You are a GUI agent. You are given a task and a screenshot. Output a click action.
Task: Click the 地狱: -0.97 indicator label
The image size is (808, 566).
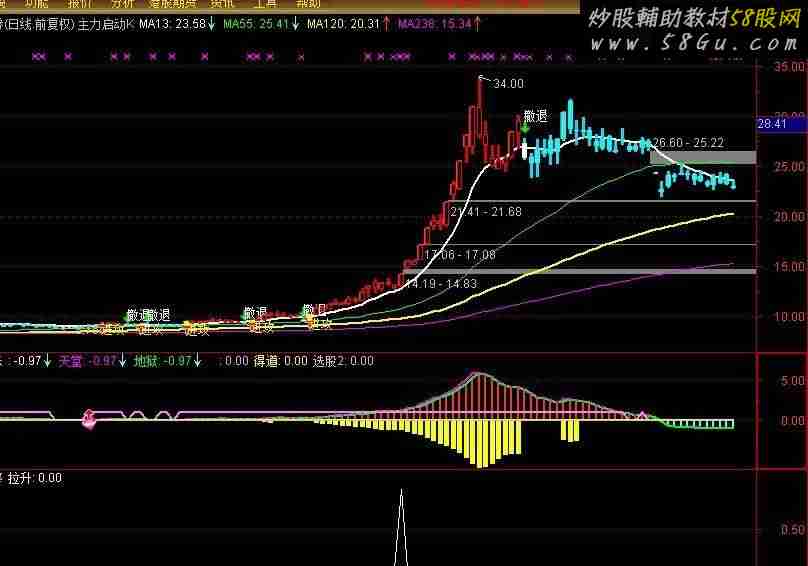click(162, 361)
